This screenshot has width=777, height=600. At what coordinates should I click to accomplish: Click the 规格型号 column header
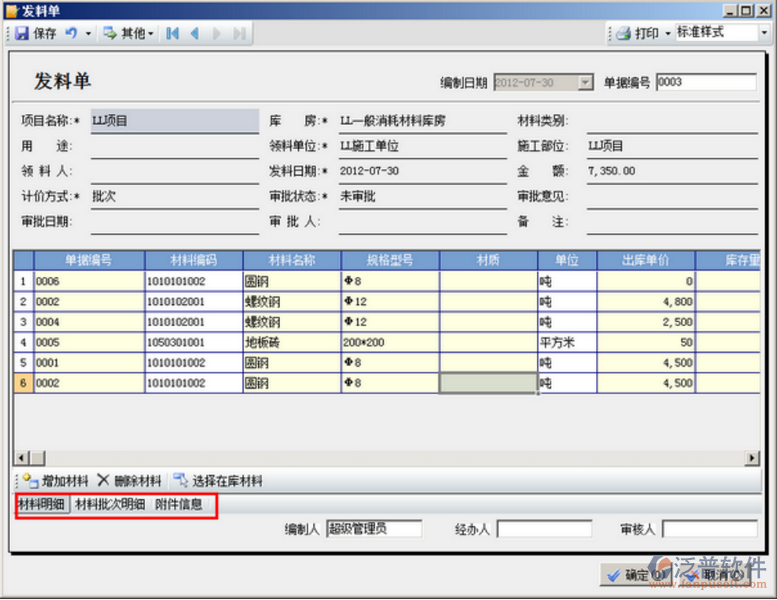[390, 261]
